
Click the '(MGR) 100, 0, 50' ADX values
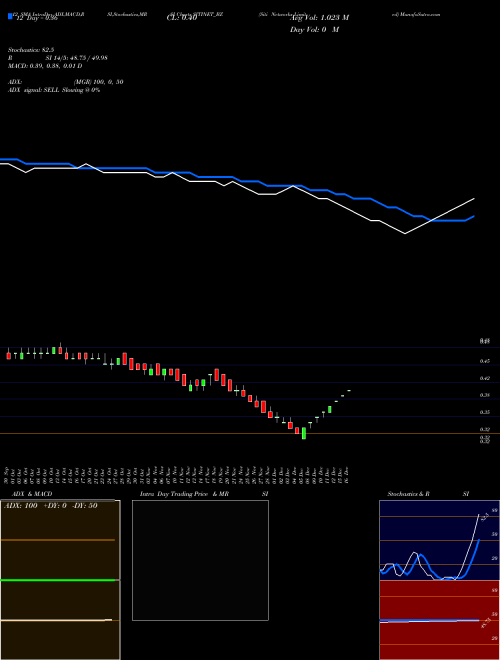coord(98,82)
